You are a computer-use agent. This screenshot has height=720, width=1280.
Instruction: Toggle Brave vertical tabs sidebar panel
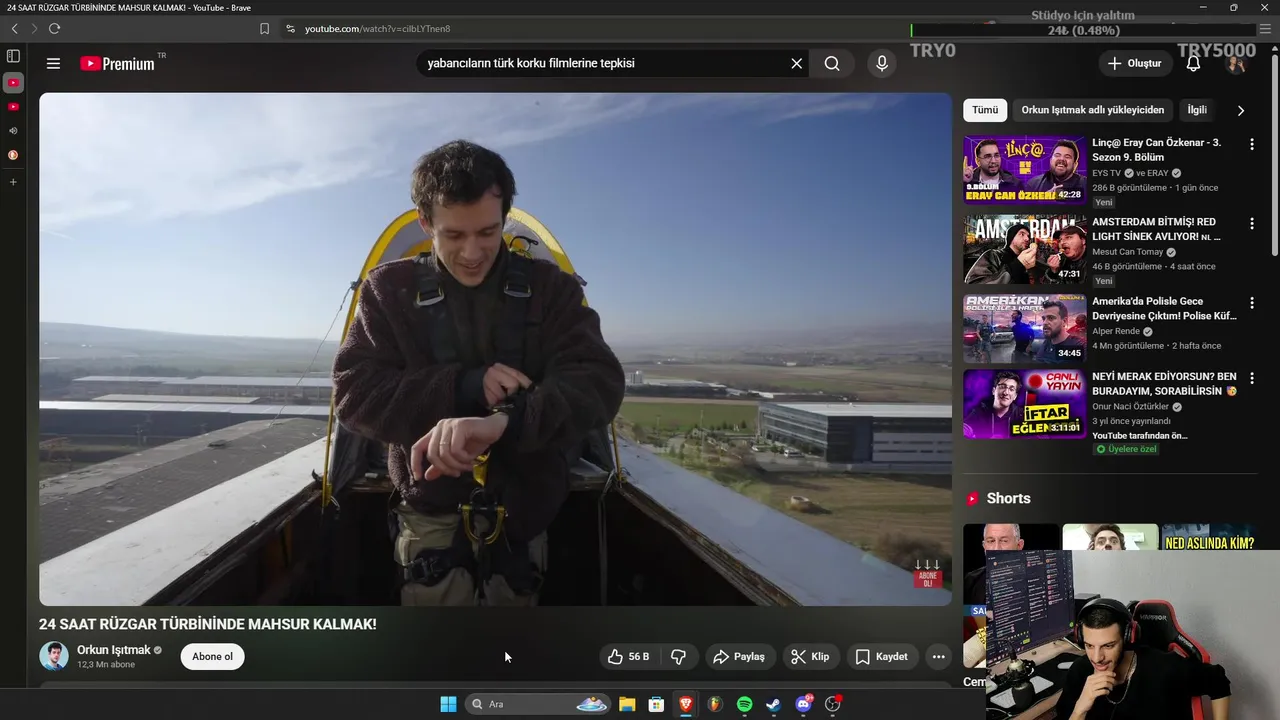(x=13, y=56)
